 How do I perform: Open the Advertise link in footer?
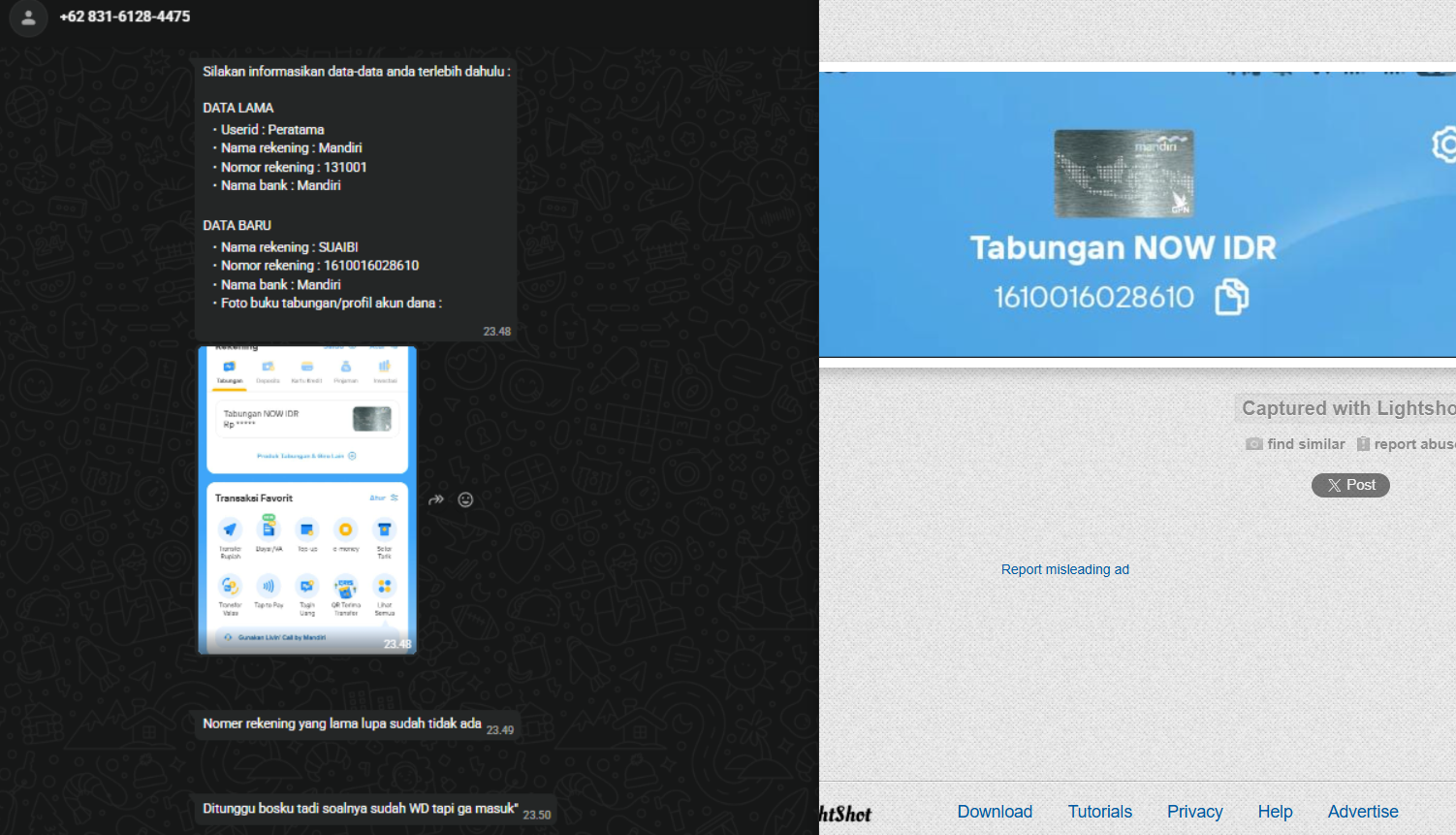1363,812
